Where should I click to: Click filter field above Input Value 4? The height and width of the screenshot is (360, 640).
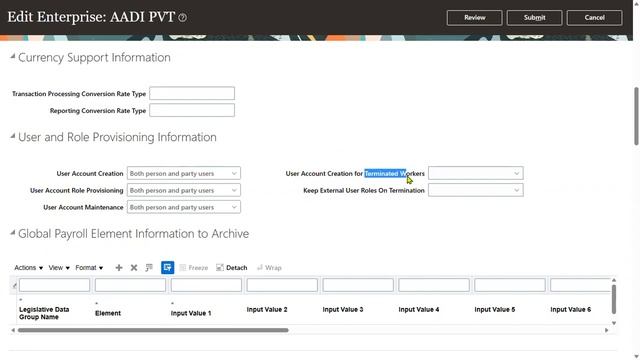434,285
